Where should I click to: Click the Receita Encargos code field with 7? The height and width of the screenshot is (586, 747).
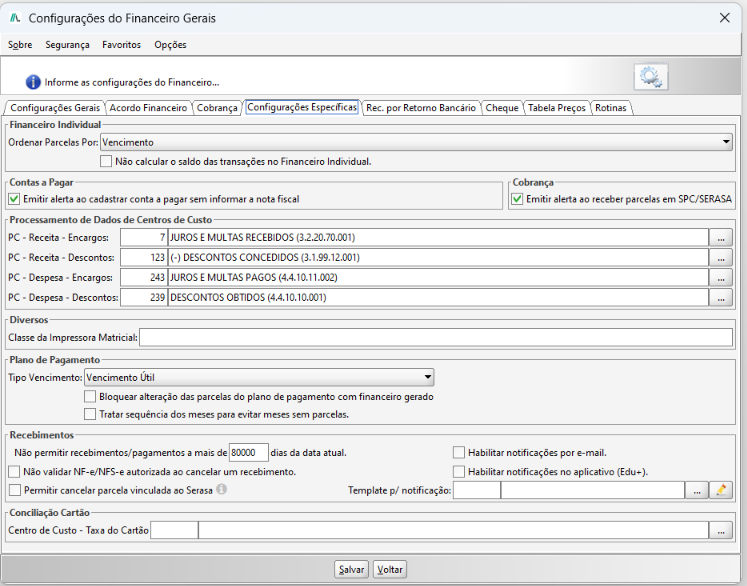pos(143,237)
